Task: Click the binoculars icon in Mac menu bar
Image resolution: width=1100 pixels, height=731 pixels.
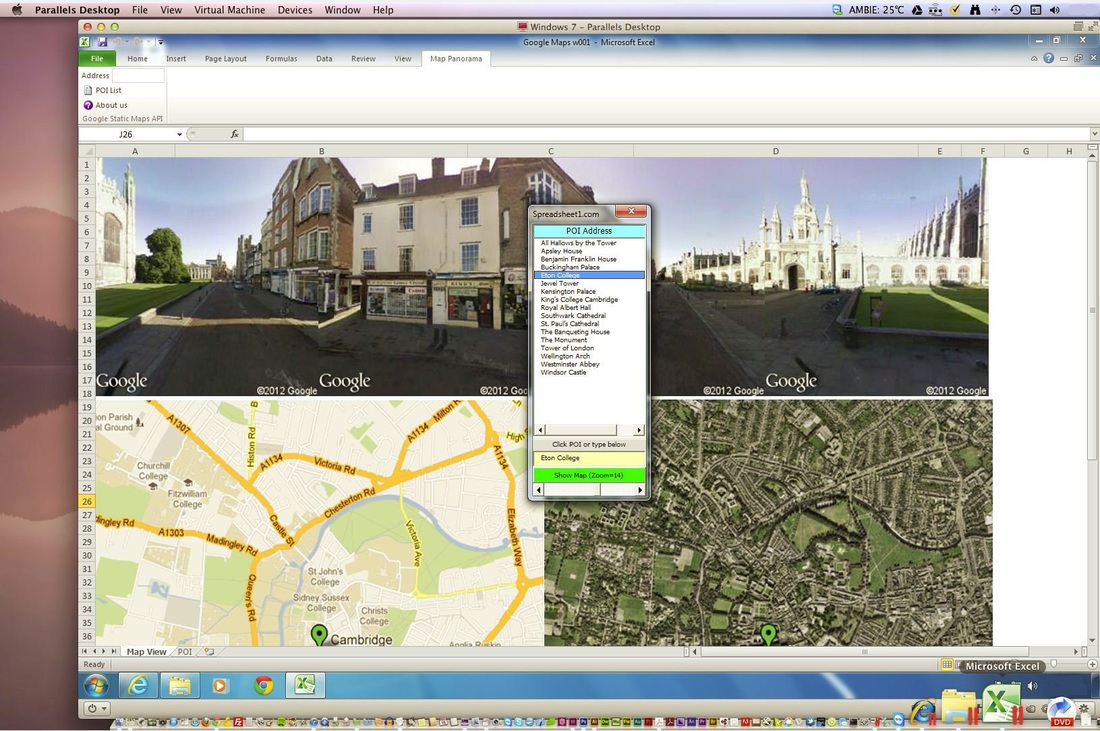Action: tap(974, 10)
